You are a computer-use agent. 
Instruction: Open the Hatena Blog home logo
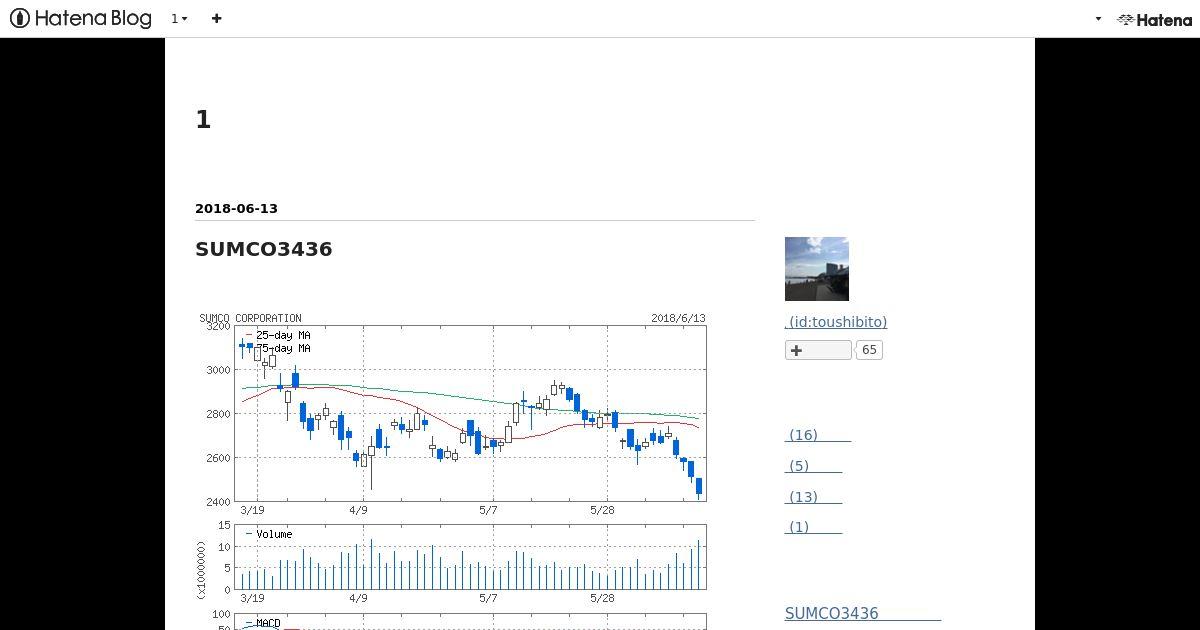(81, 18)
